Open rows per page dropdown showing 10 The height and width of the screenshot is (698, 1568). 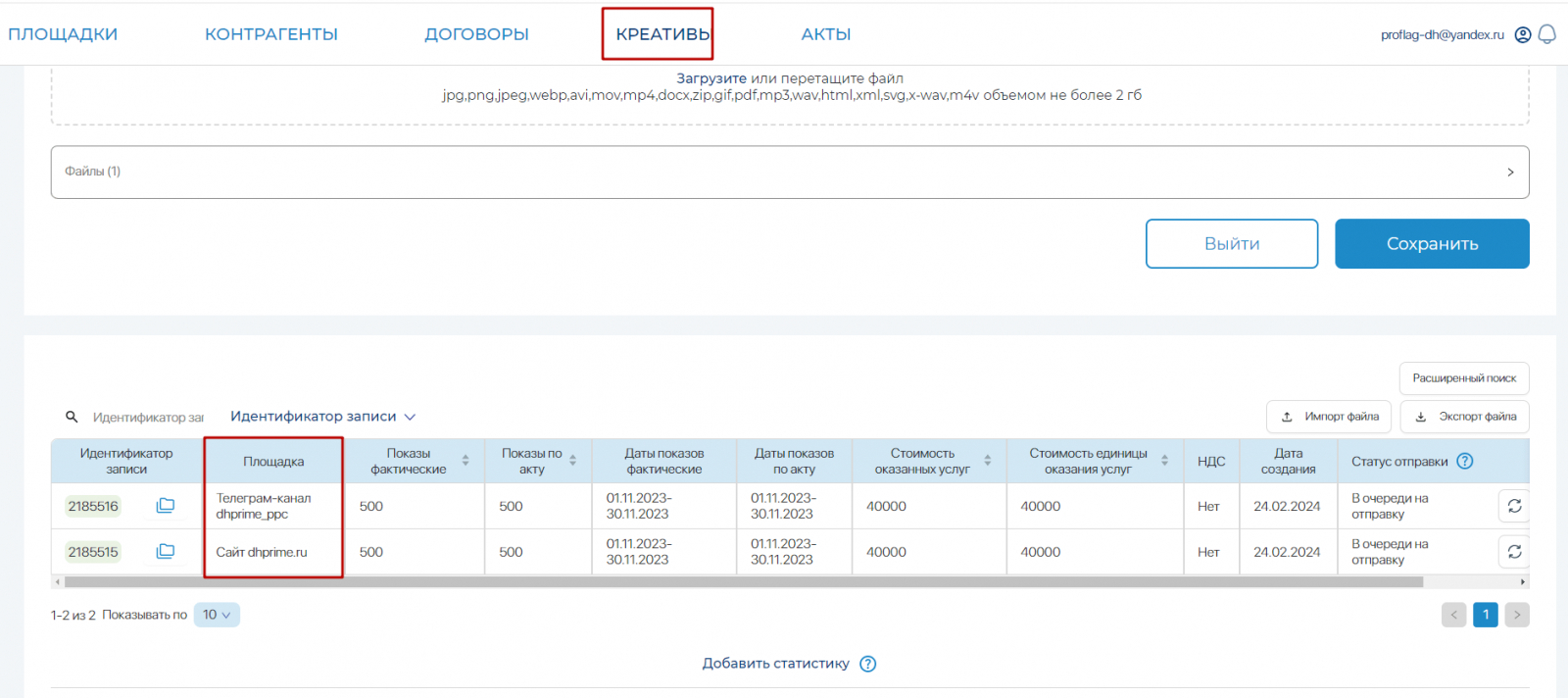click(217, 615)
